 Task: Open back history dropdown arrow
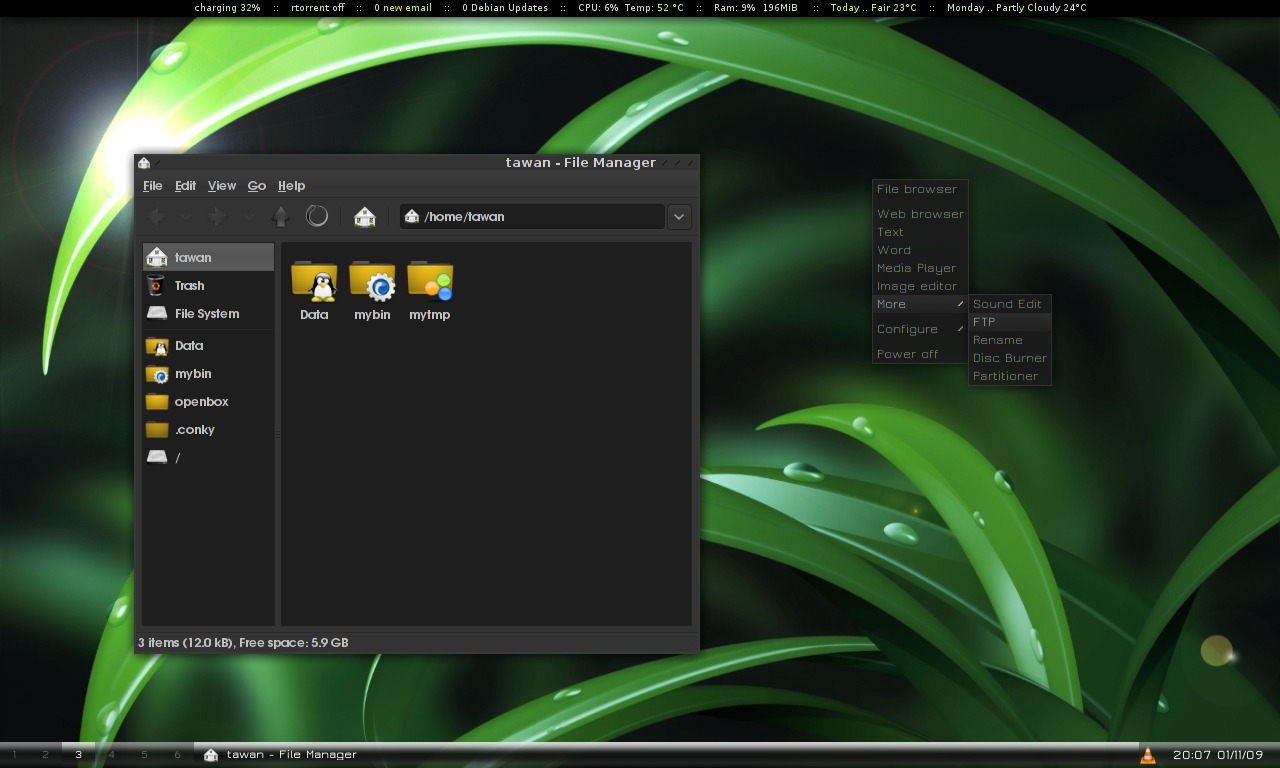click(186, 216)
